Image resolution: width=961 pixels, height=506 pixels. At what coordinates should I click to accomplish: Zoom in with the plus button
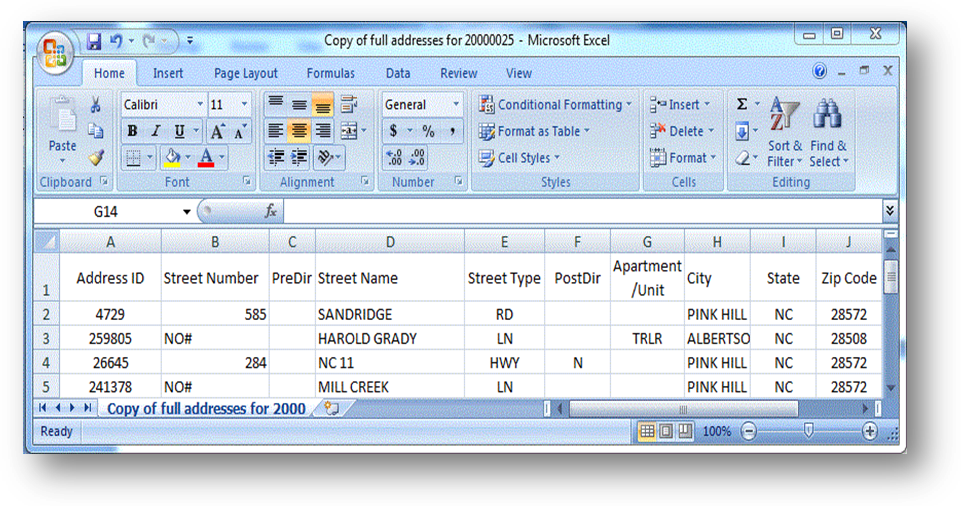(869, 431)
